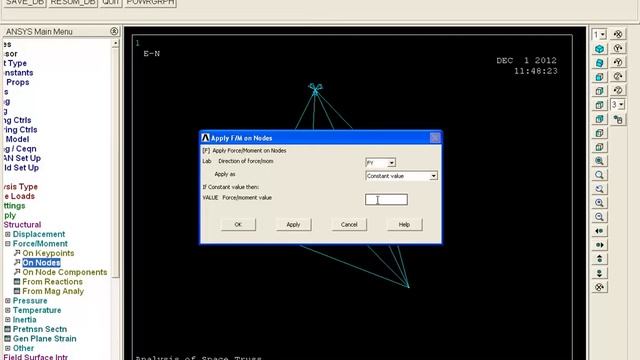Expand the Displacement tree node
This screenshot has width=640, height=360.
(x=7, y=234)
